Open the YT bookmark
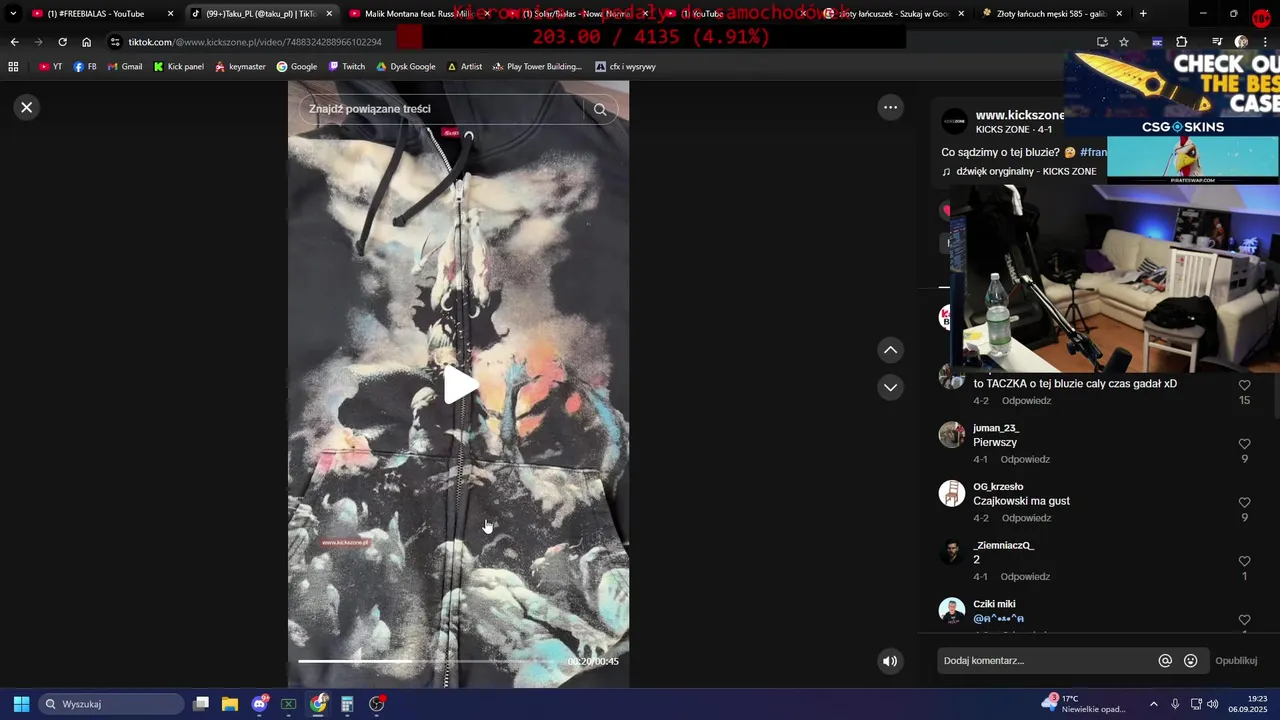The image size is (1280, 720). point(50,67)
